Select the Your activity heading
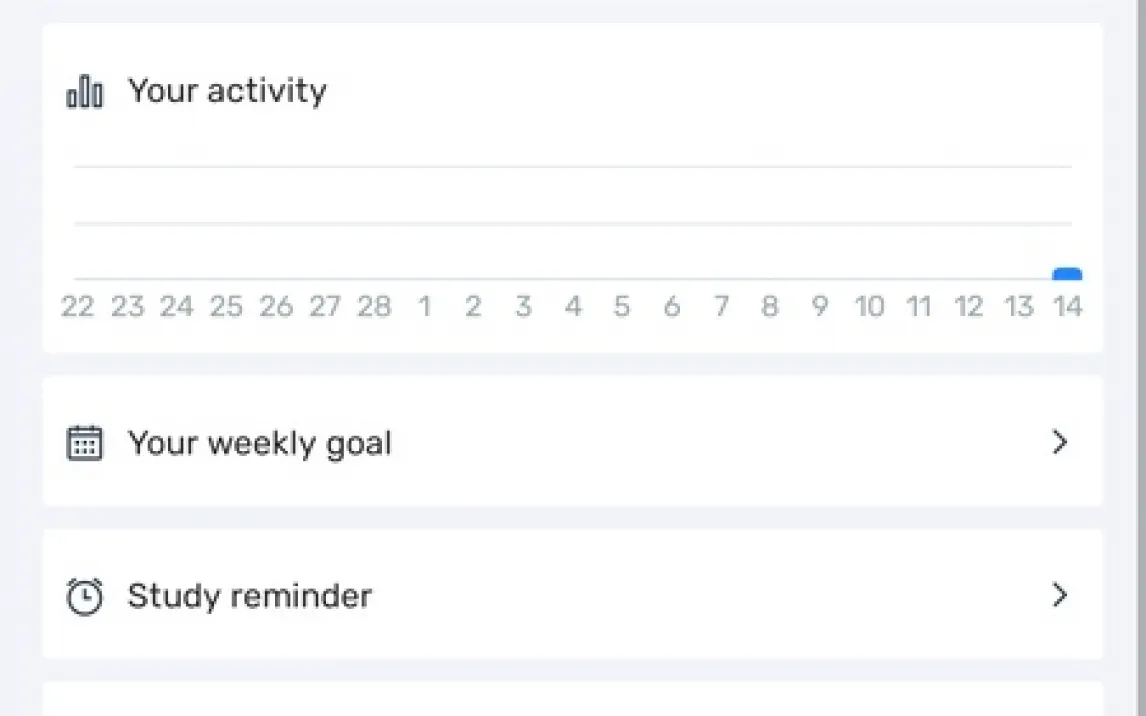 (x=227, y=91)
